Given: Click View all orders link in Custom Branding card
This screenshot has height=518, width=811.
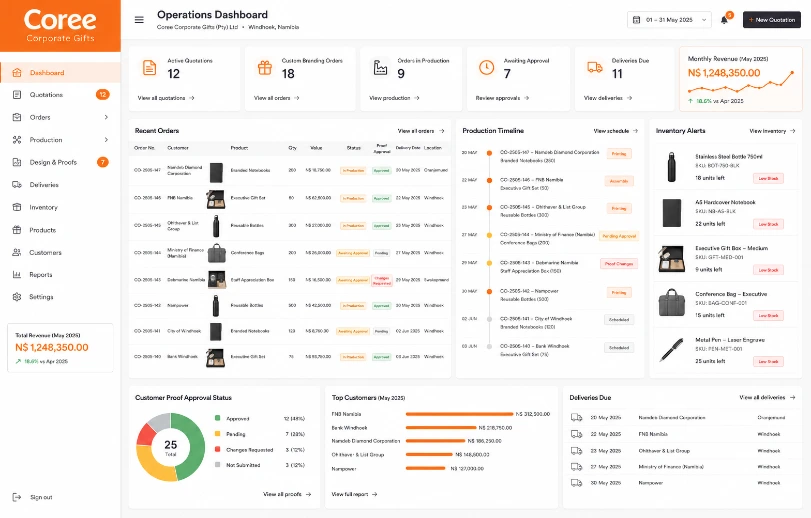Looking at the screenshot, I should [277, 98].
